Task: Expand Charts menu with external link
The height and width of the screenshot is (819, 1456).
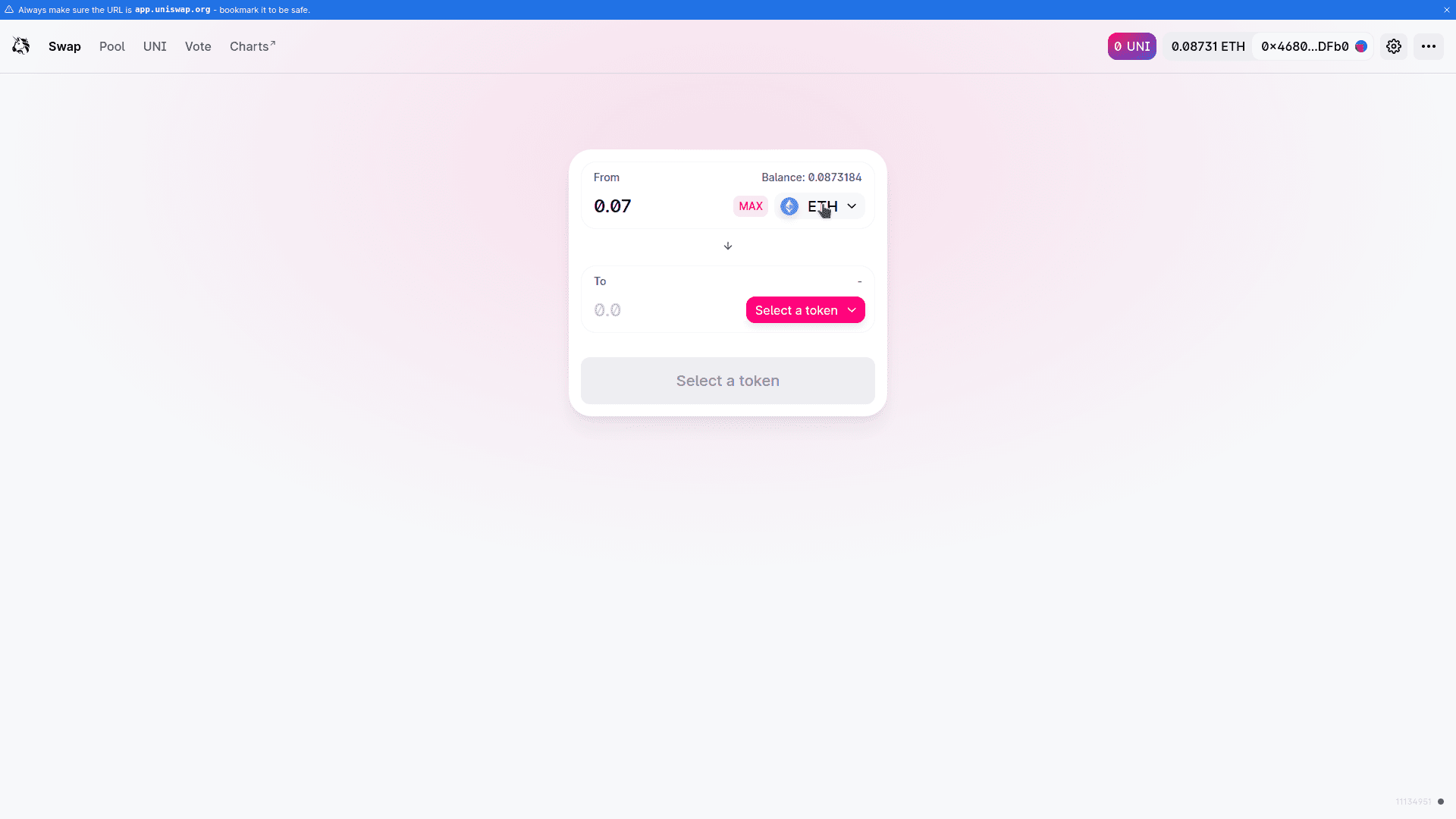Action: (x=252, y=46)
